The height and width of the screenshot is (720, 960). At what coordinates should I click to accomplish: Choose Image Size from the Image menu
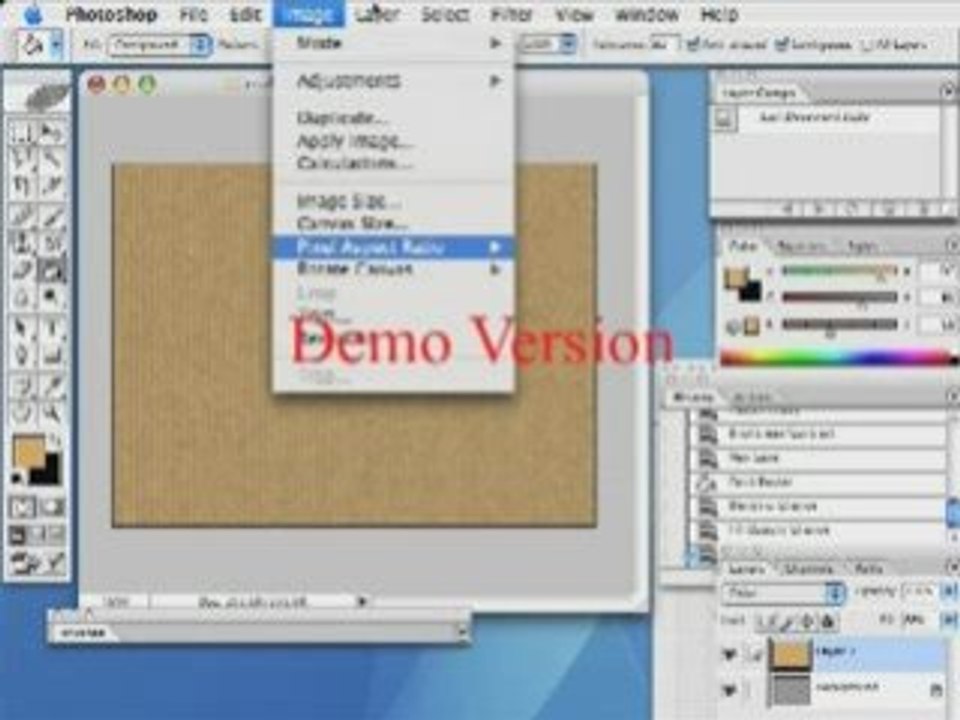point(392,201)
